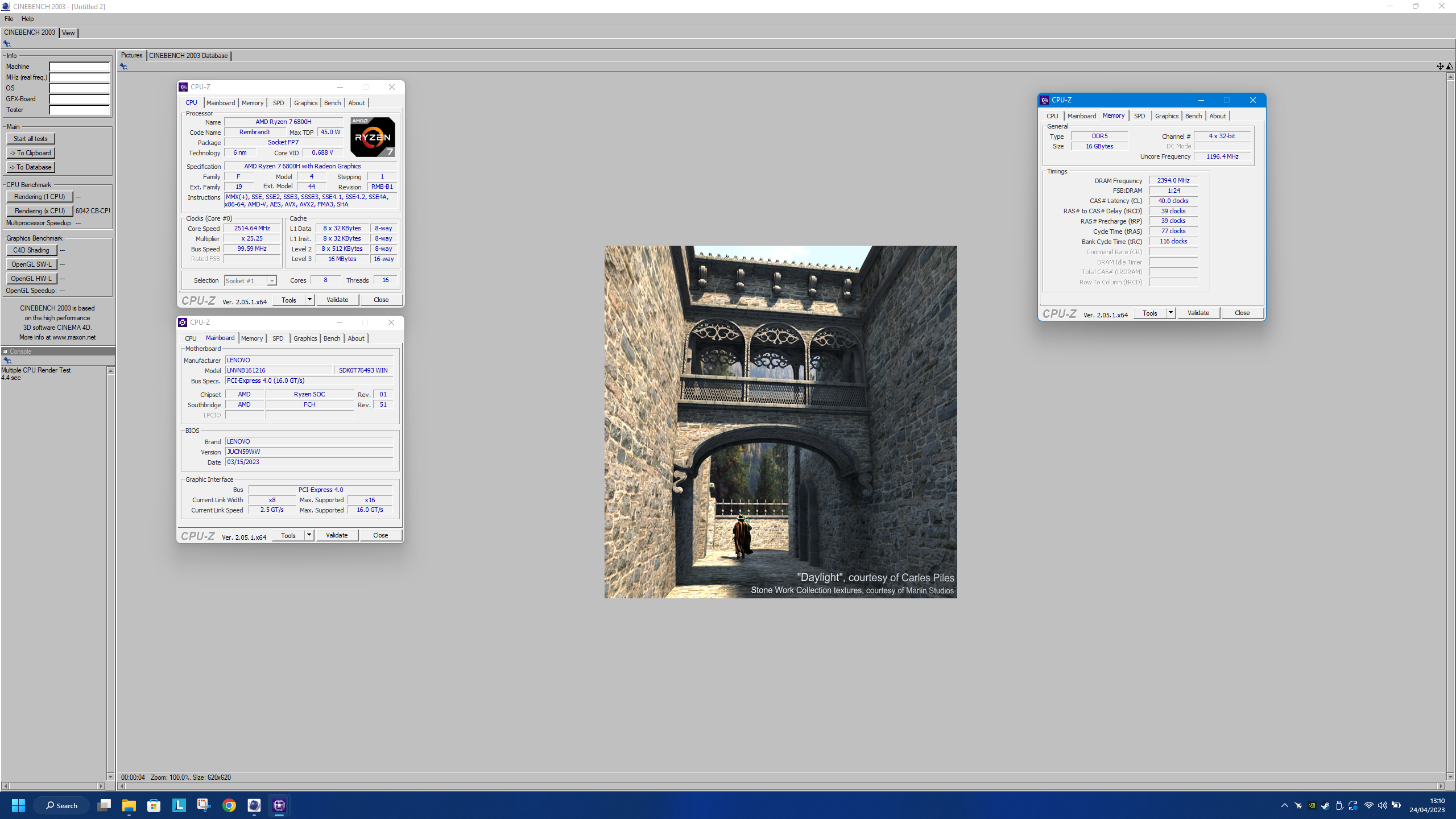Screen dimensions: 1456x819
Task: Click into the Tester input field
Action: [79, 110]
